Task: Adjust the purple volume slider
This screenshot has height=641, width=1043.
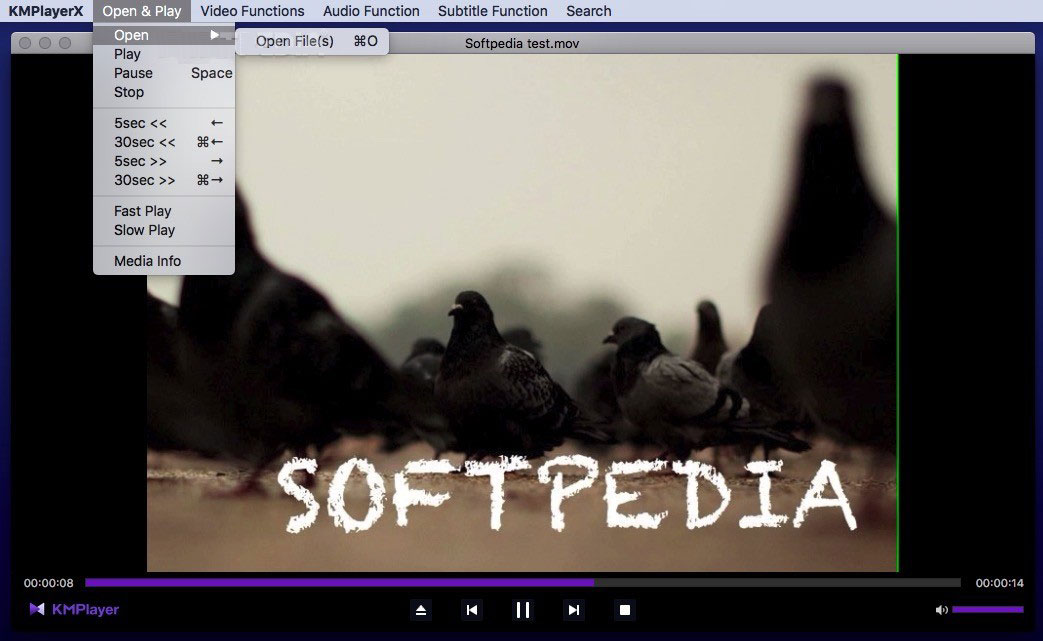Action: point(987,610)
